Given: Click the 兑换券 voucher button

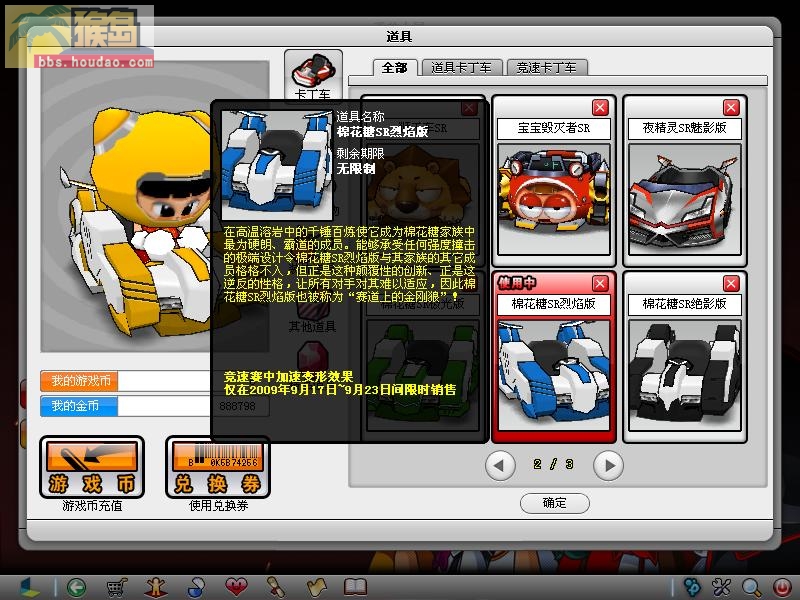Looking at the screenshot, I should point(218,467).
